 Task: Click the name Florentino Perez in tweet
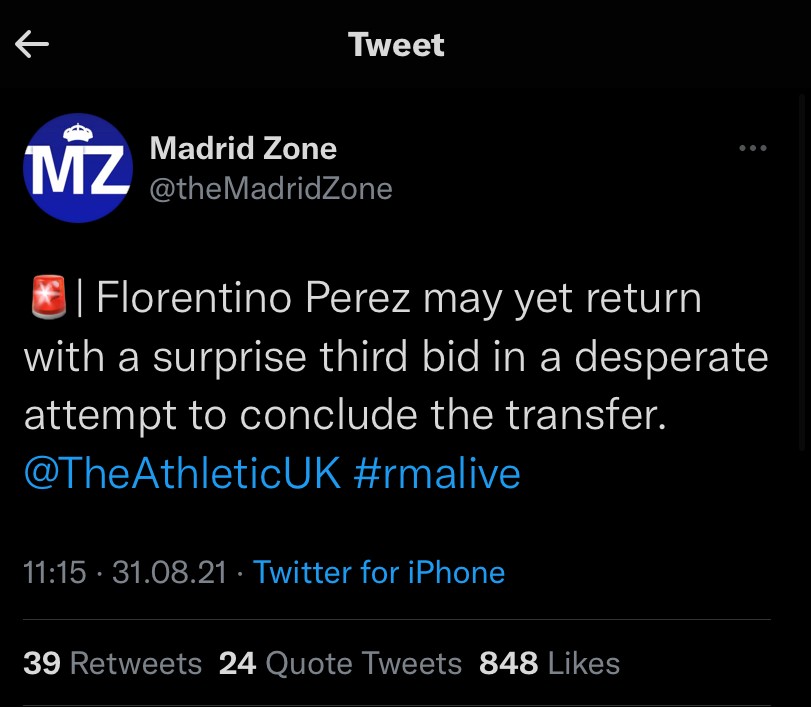click(255, 299)
